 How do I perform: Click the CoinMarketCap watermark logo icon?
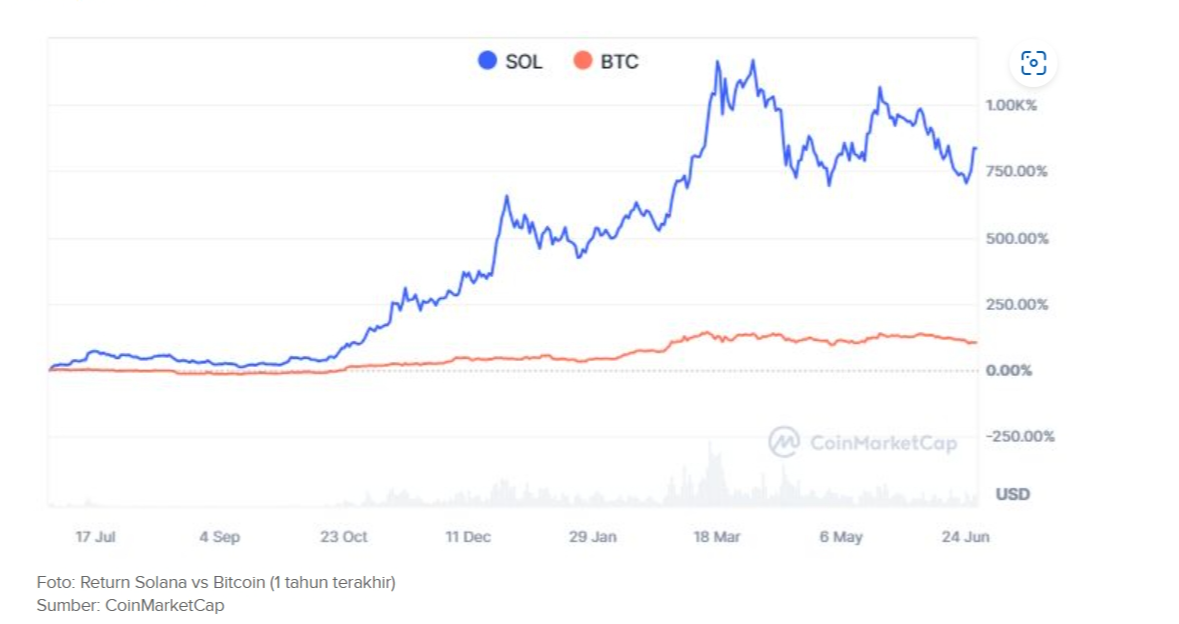tap(784, 442)
